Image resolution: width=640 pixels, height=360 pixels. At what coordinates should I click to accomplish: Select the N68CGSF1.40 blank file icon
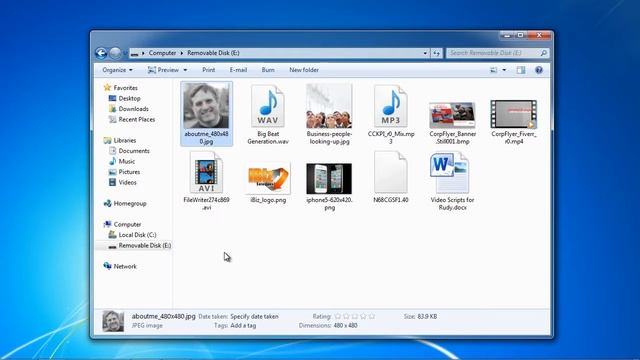pos(391,172)
